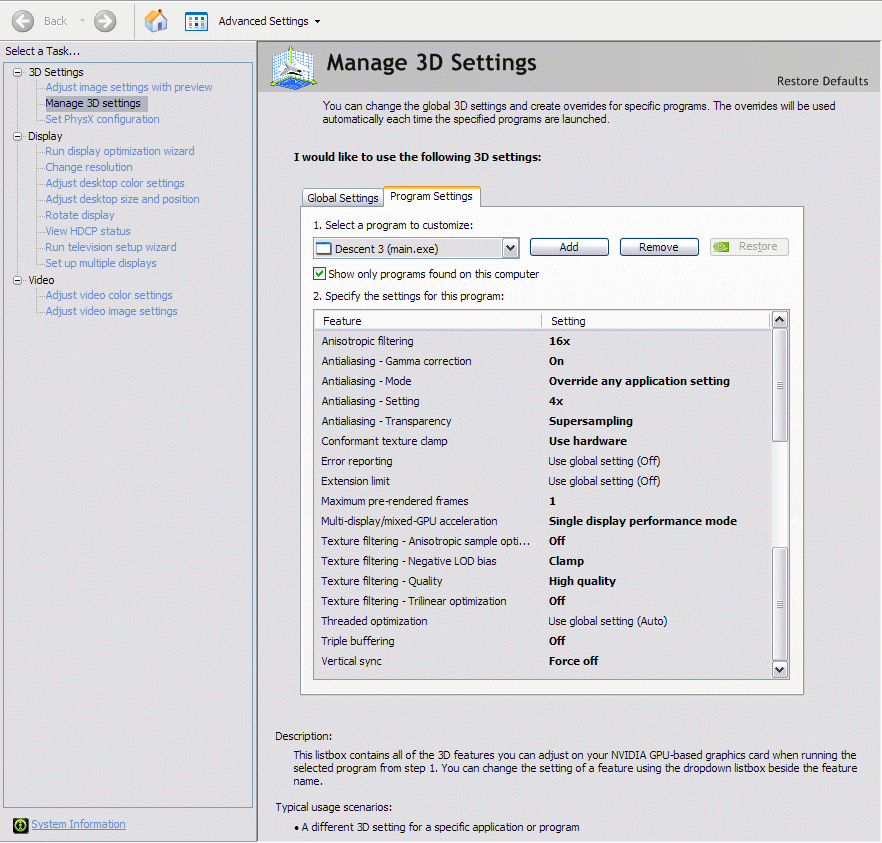This screenshot has width=882, height=843.
Task: Open the Back history dropdown arrow
Action: [x=82, y=21]
